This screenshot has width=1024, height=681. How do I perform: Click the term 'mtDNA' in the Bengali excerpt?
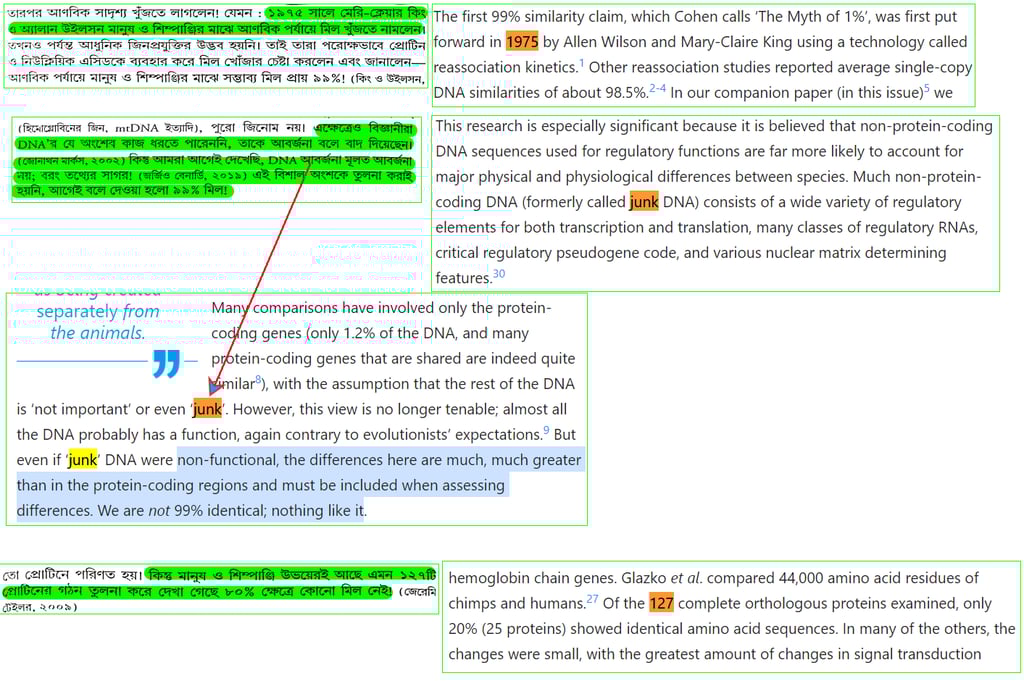pyautogui.click(x=138, y=128)
